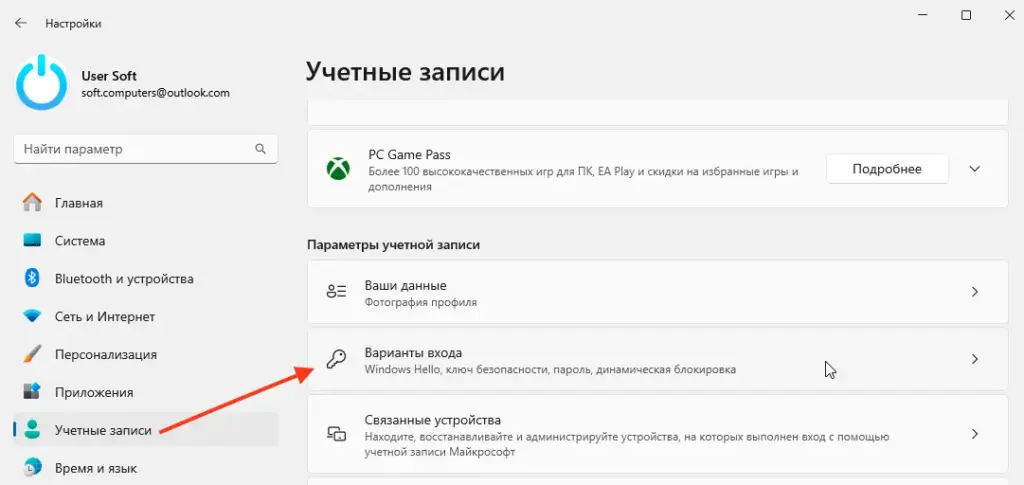The image size is (1024, 485).
Task: Maximize the Settings window
Action: 966,15
